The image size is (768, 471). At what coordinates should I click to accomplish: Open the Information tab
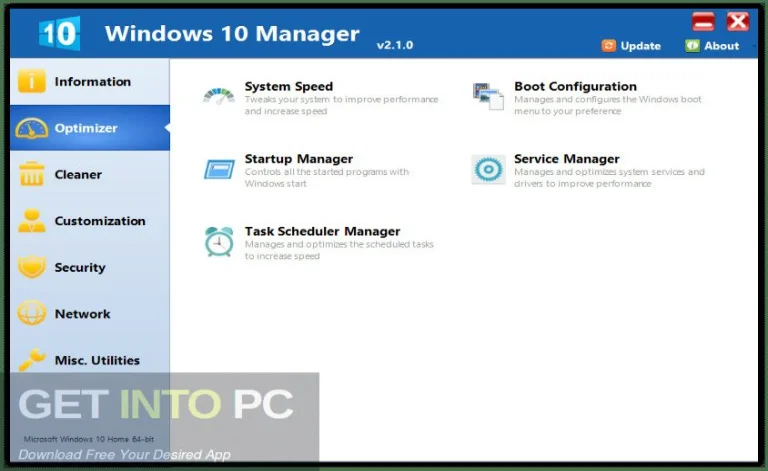90,81
